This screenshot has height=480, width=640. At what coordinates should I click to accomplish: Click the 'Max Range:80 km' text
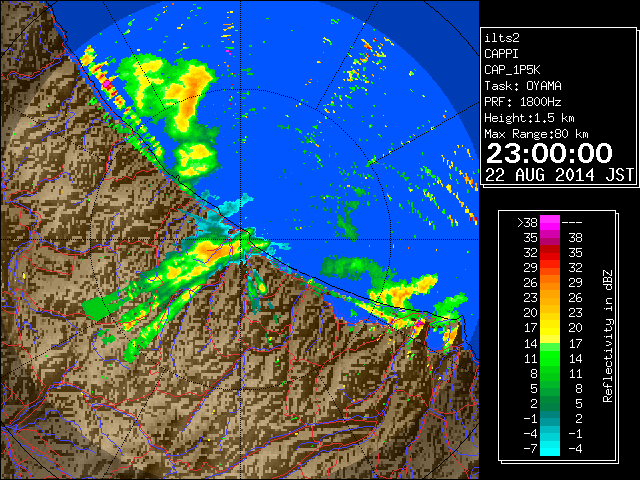[x=536, y=134]
